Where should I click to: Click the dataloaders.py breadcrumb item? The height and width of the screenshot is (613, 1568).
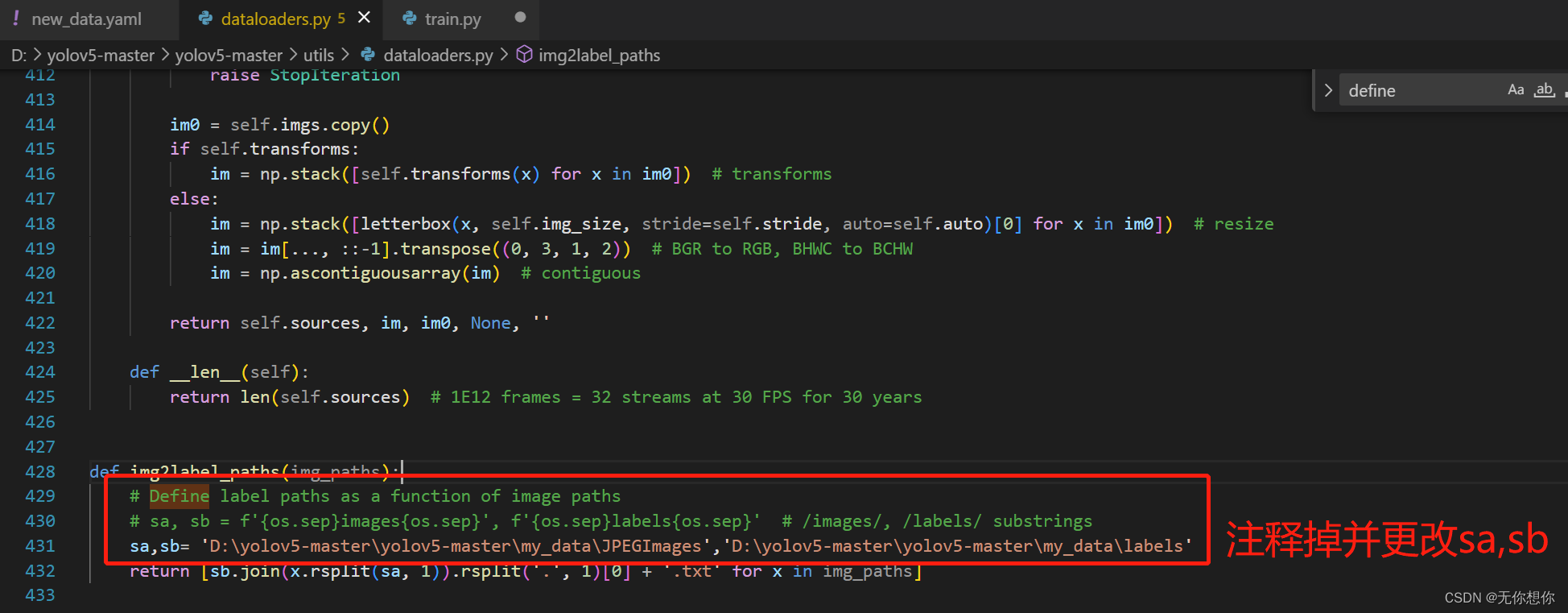[x=438, y=56]
